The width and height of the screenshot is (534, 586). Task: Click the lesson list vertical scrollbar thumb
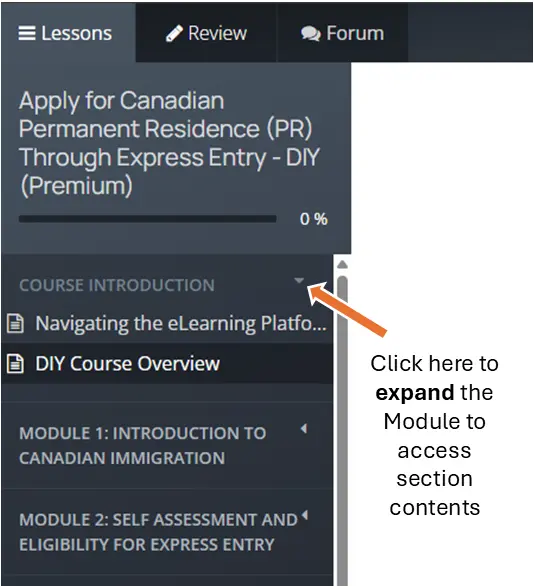(x=342, y=430)
